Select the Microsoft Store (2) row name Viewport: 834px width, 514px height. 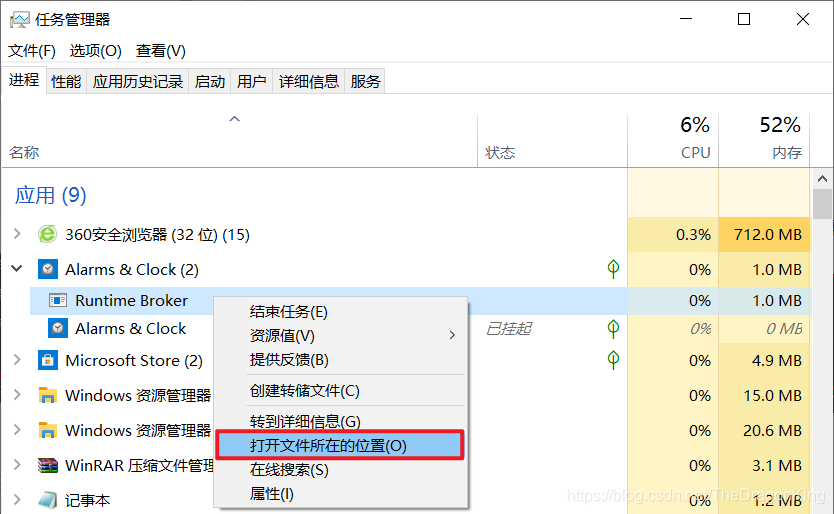(134, 361)
